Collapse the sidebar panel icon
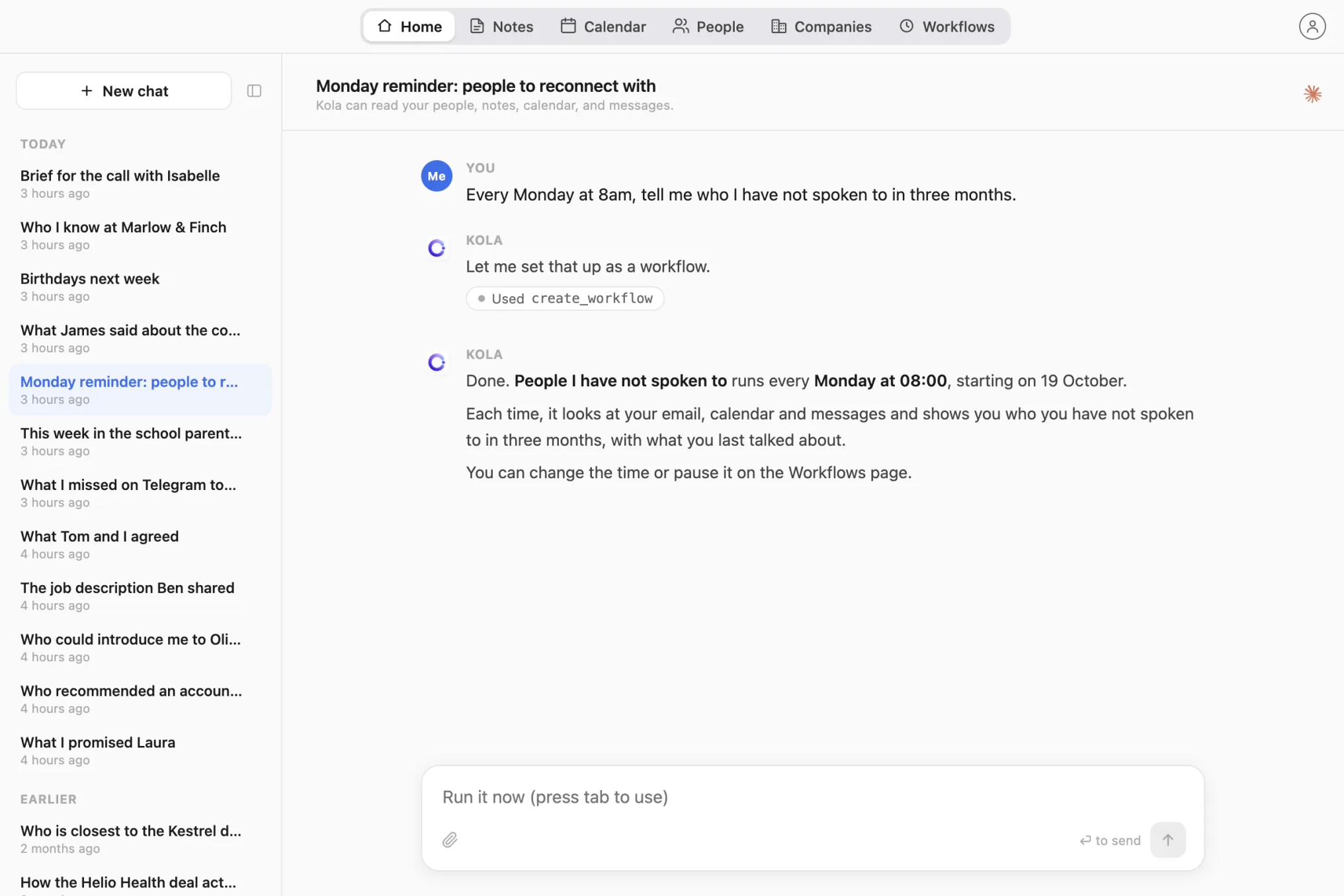 tap(254, 91)
